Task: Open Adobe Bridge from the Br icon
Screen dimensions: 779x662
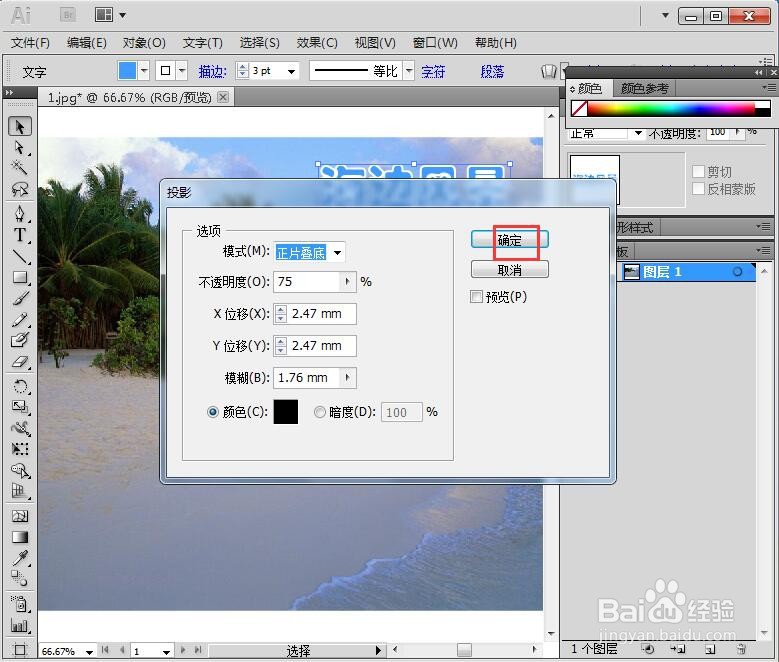Action: tap(68, 15)
